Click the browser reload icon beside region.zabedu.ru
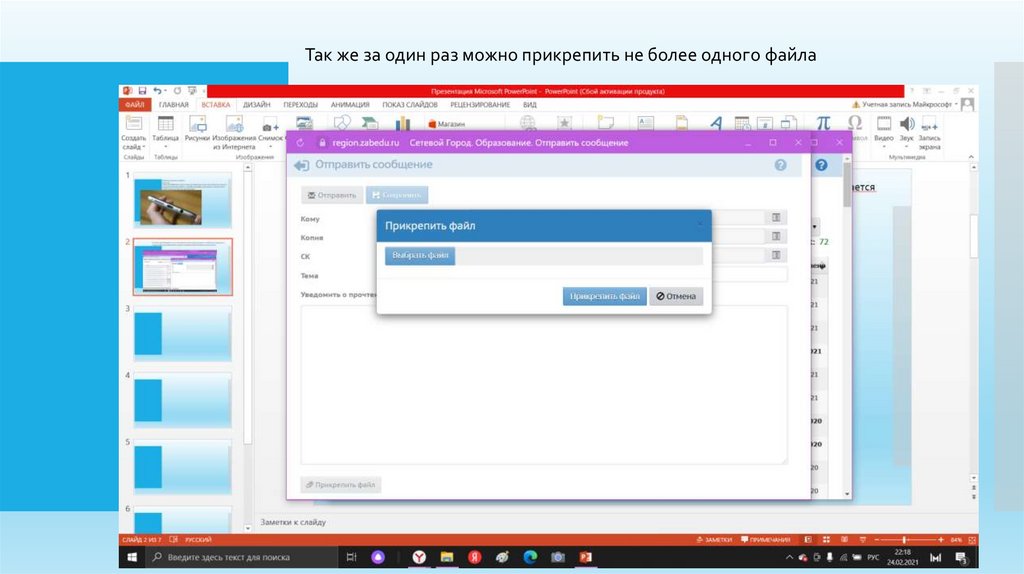 [300, 143]
